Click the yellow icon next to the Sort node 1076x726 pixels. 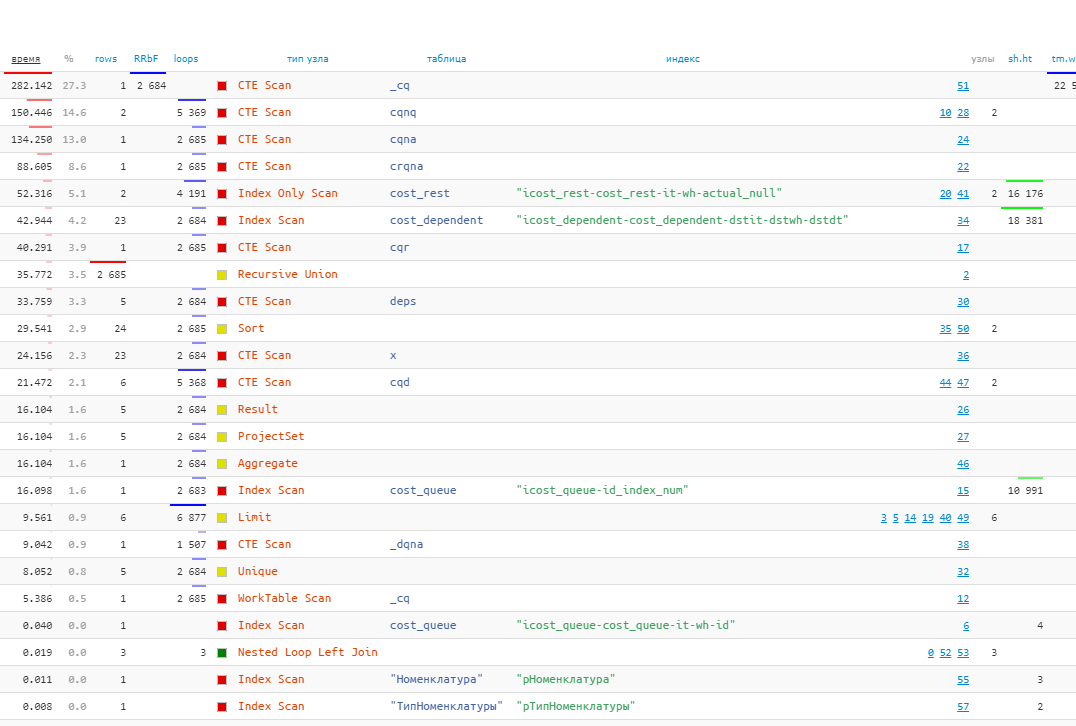click(222, 328)
